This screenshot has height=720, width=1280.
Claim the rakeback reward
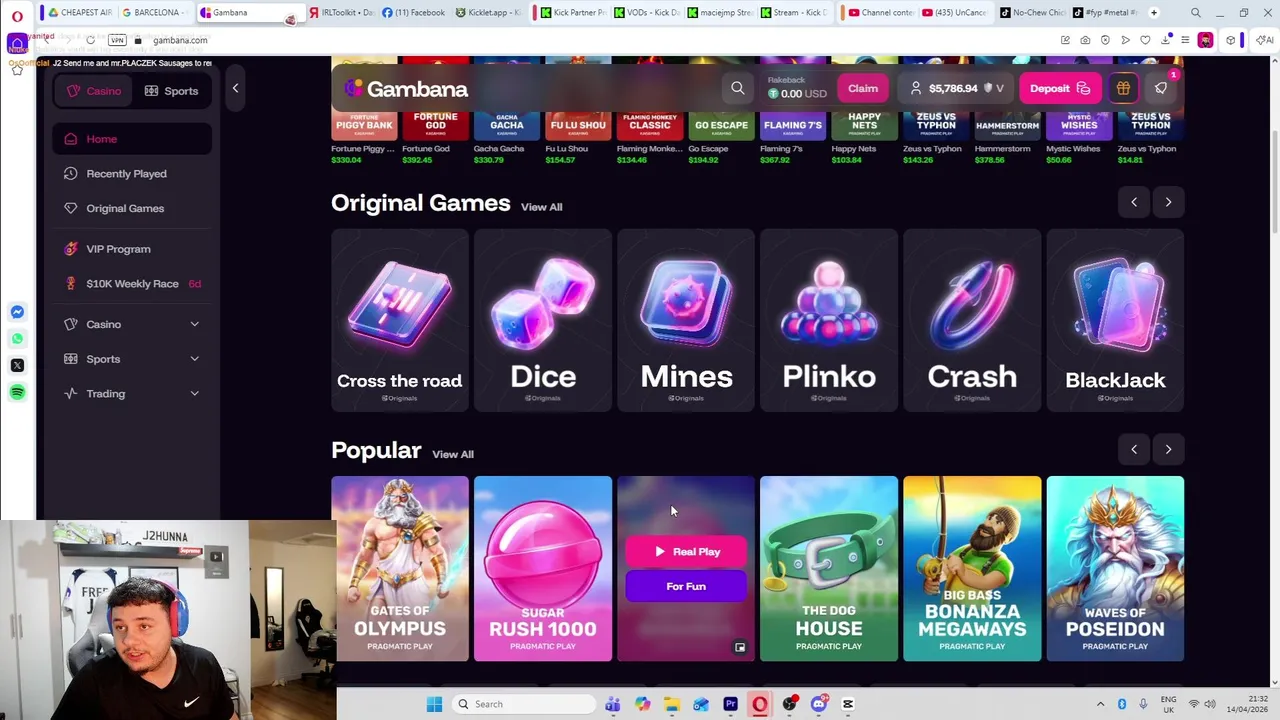[x=863, y=88]
